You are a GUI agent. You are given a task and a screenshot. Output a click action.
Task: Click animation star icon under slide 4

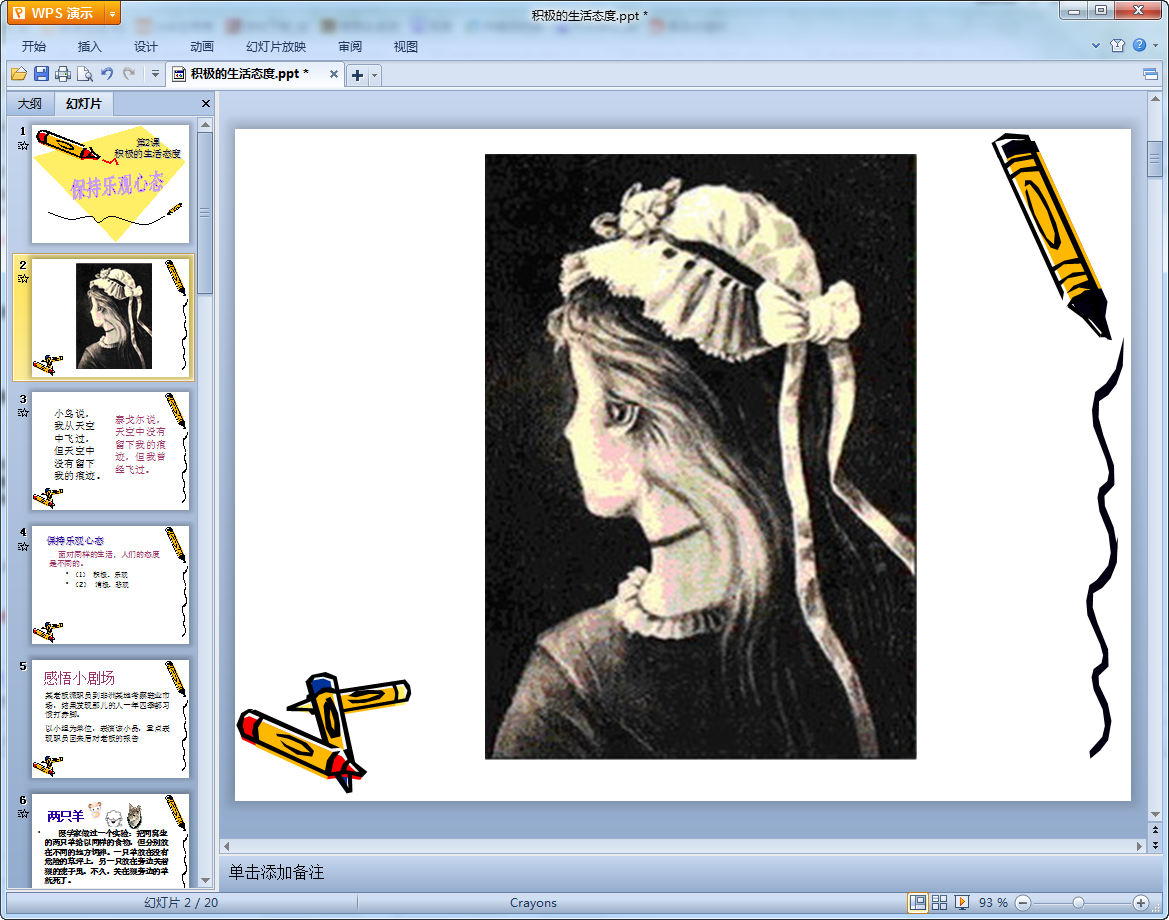[23, 546]
